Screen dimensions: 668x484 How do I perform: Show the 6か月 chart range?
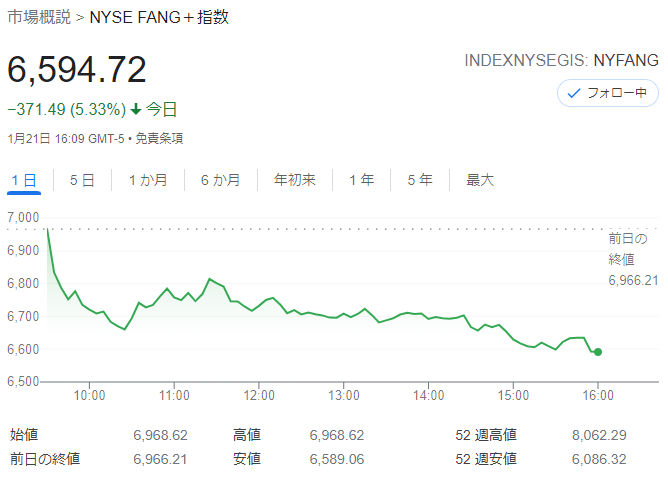pyautogui.click(x=220, y=180)
